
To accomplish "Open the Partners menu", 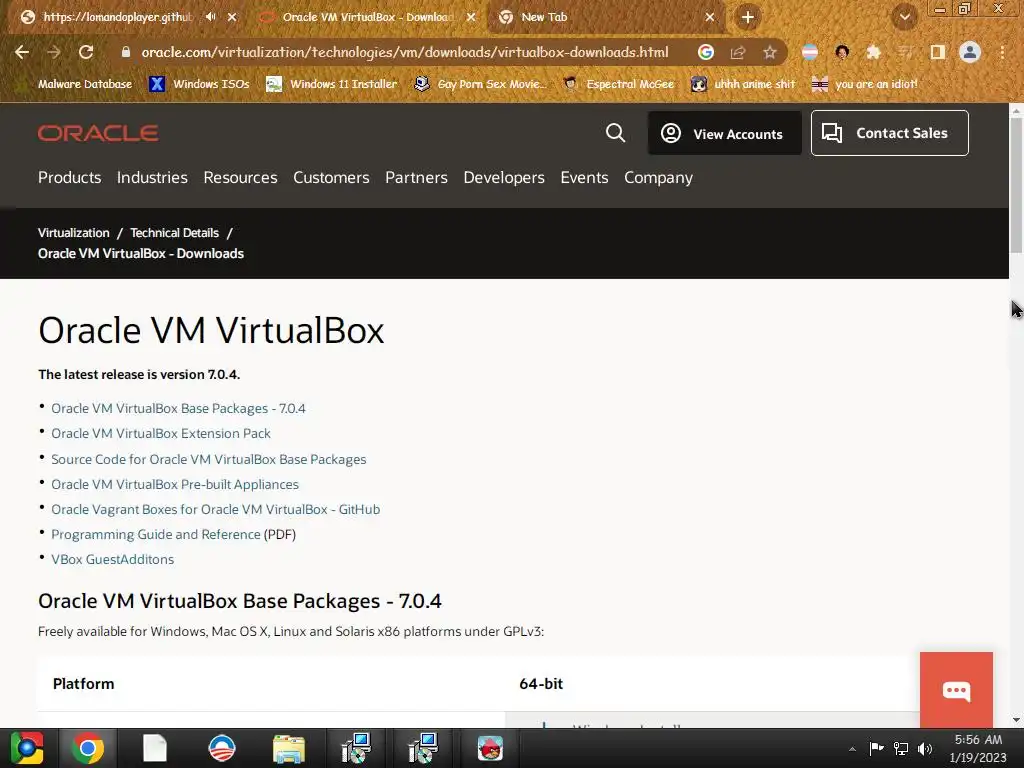I will point(416,178).
